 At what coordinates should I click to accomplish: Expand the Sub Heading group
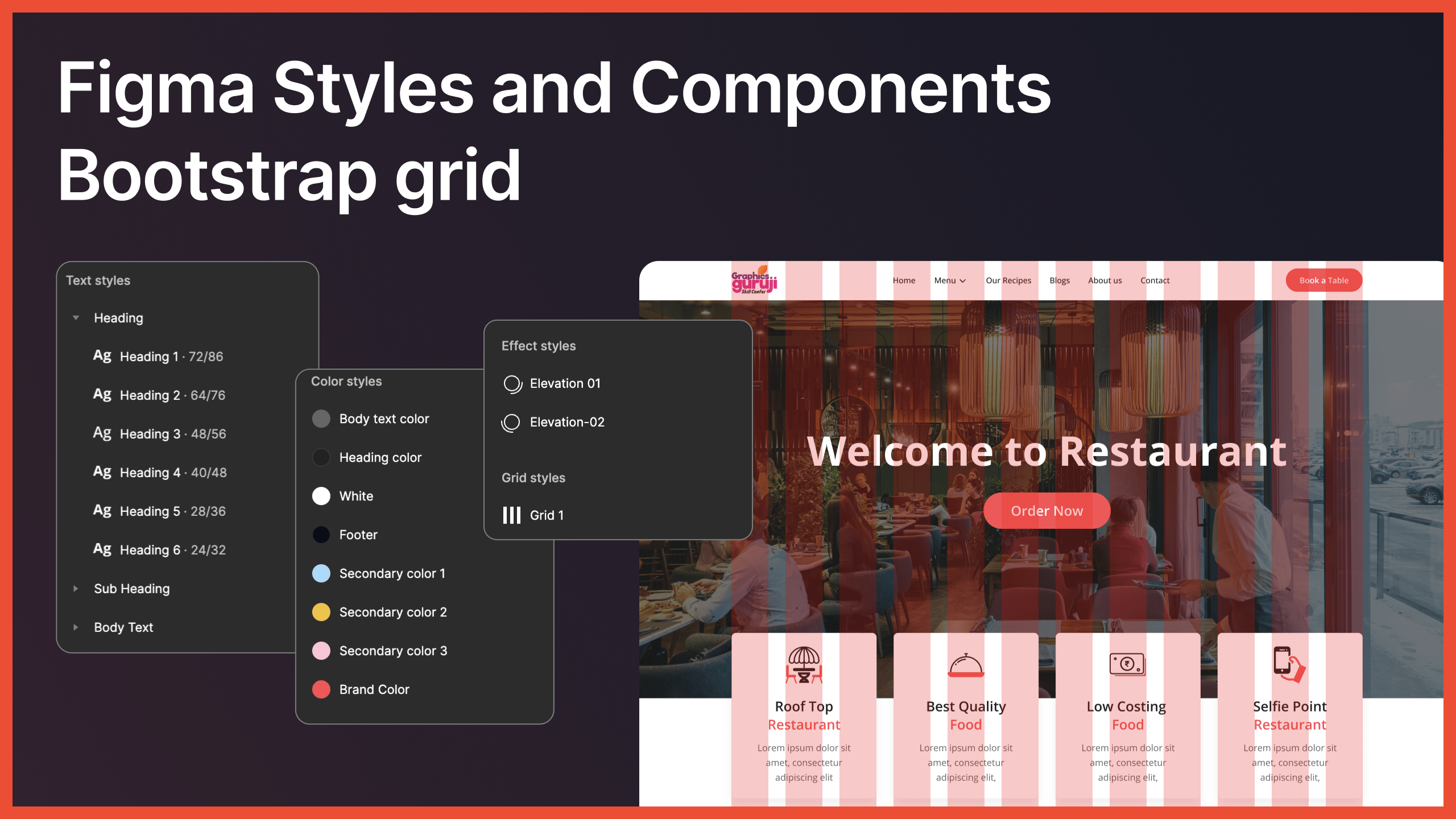[x=76, y=589]
